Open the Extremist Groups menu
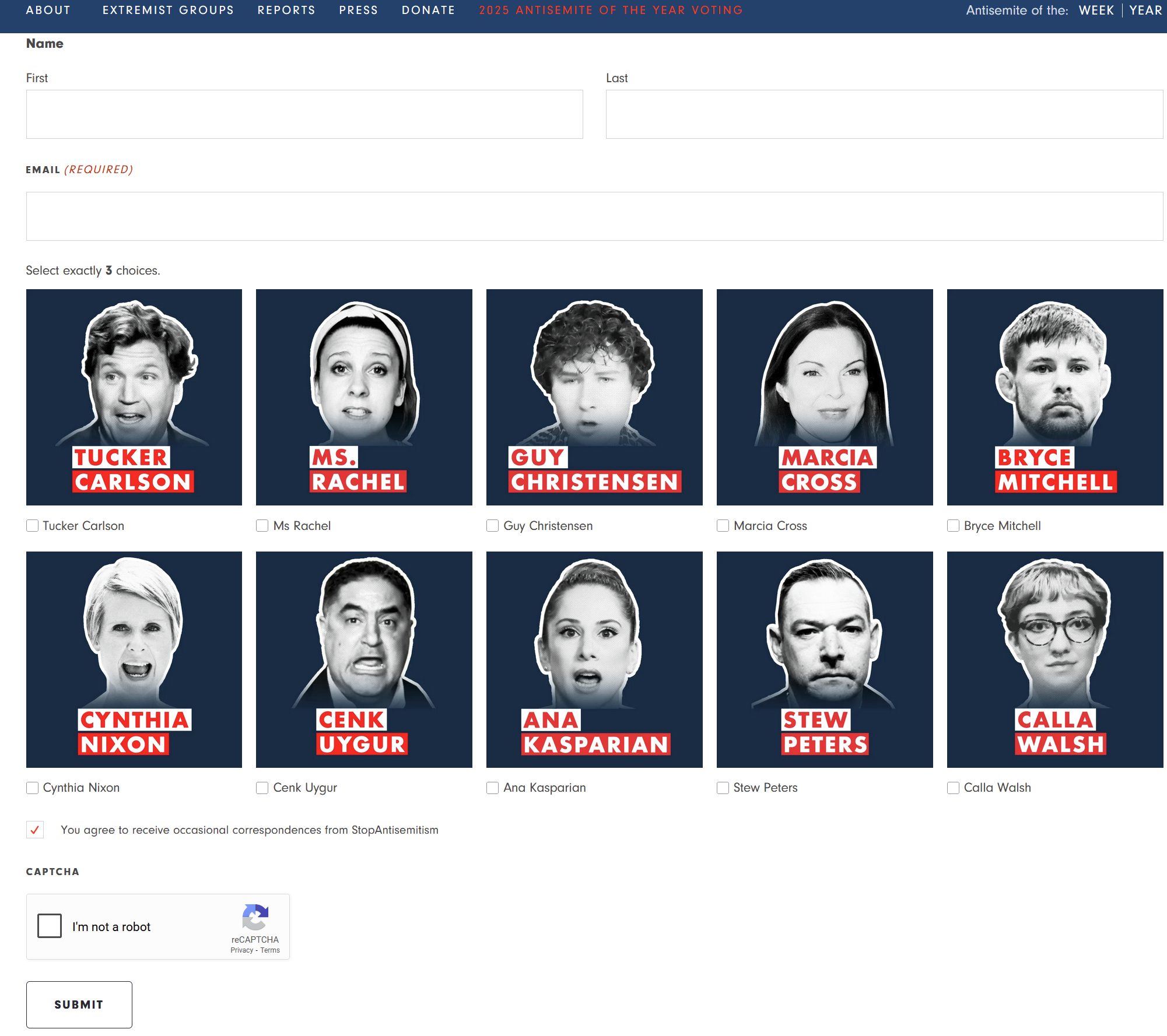The image size is (1167, 1036). click(168, 10)
